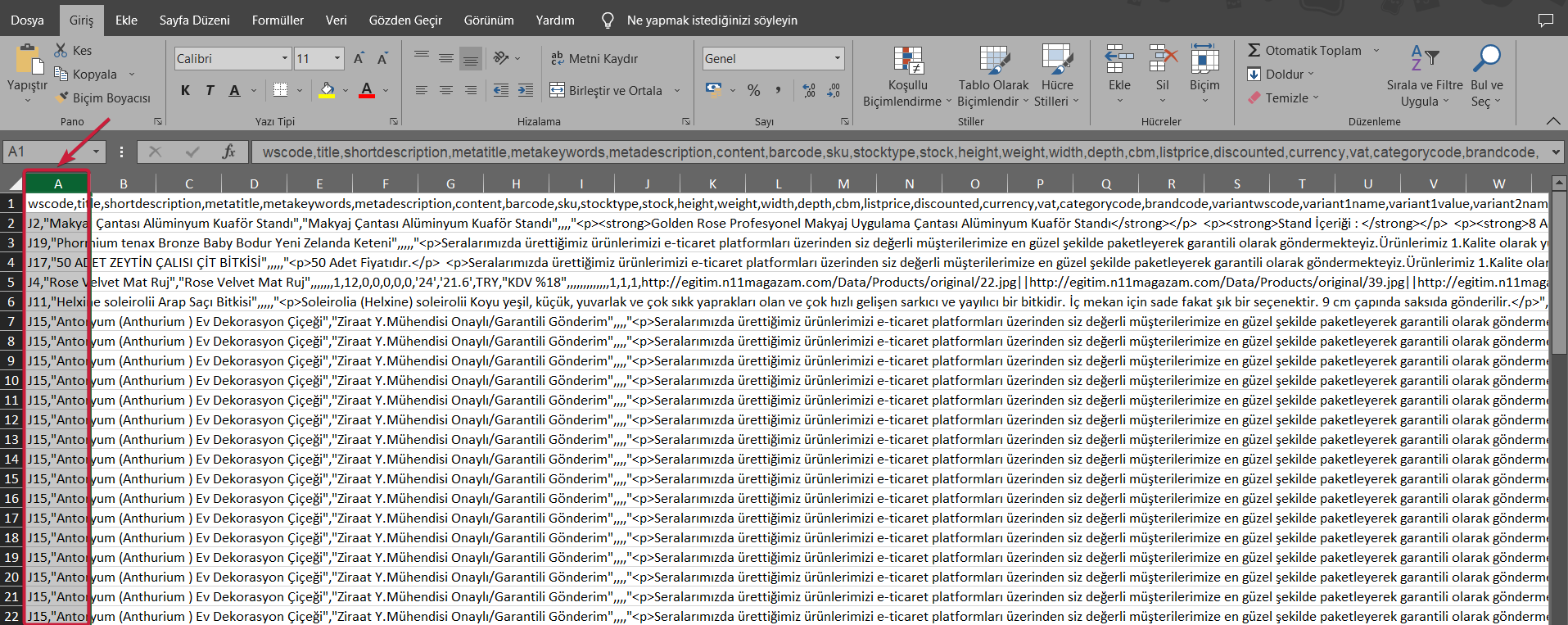Align text to middle of cell
Viewport: 1568px width, 625px height.
click(446, 58)
